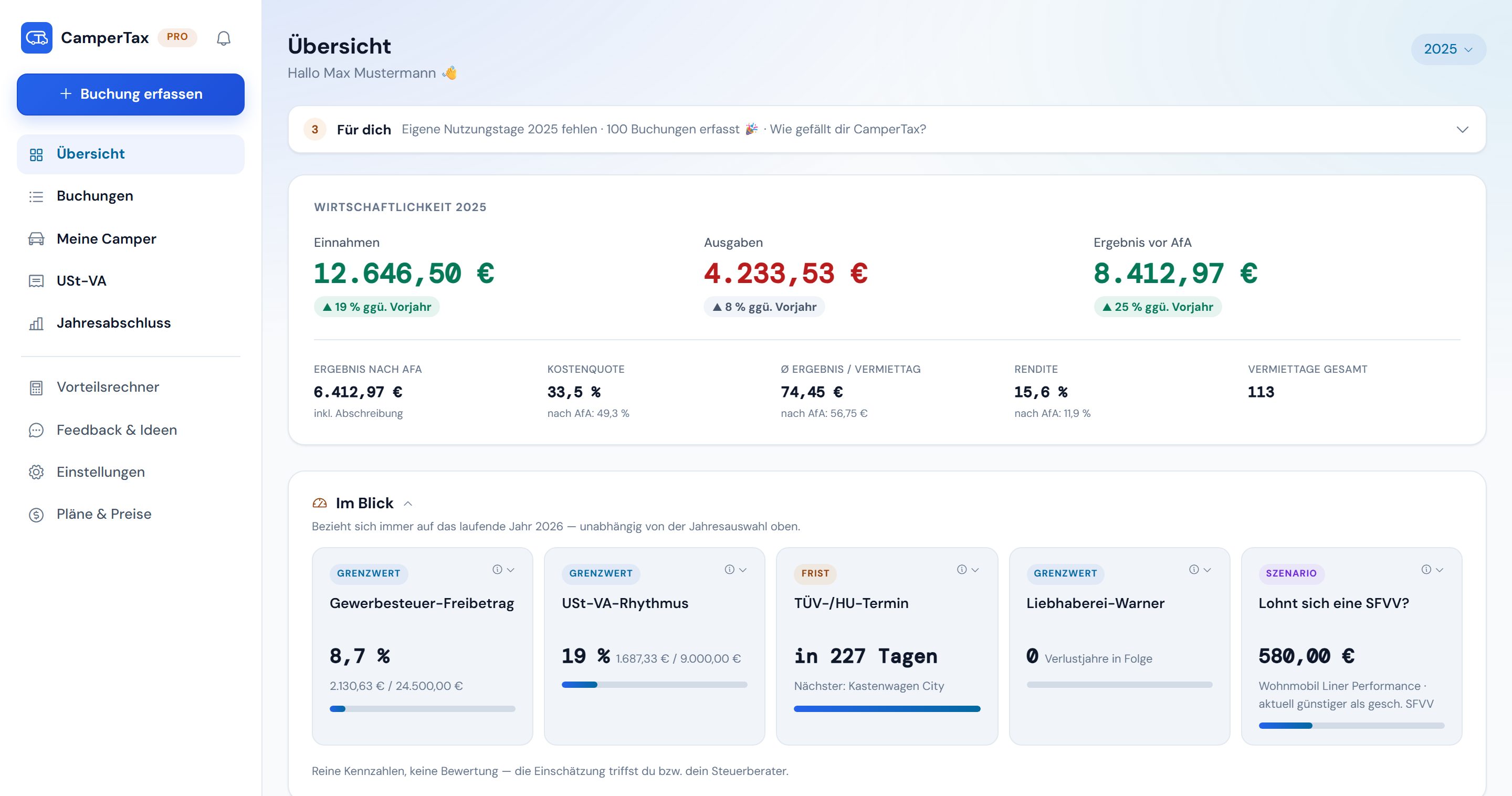
Task: Click info icon on SFVV scenario card
Action: click(1426, 569)
